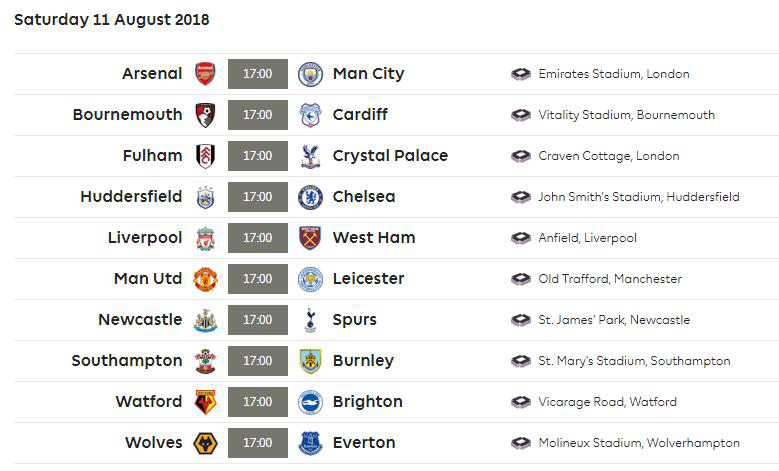This screenshot has width=779, height=471.
Task: Open the Huddersfield team name
Action: 131,197
